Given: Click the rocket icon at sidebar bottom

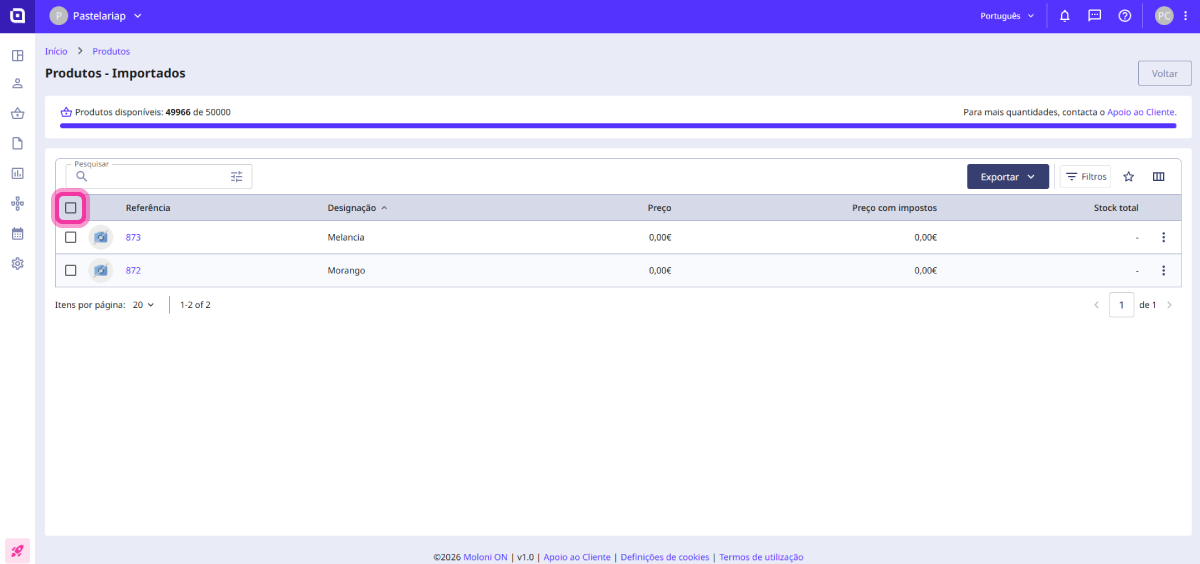Looking at the screenshot, I should (x=17, y=550).
